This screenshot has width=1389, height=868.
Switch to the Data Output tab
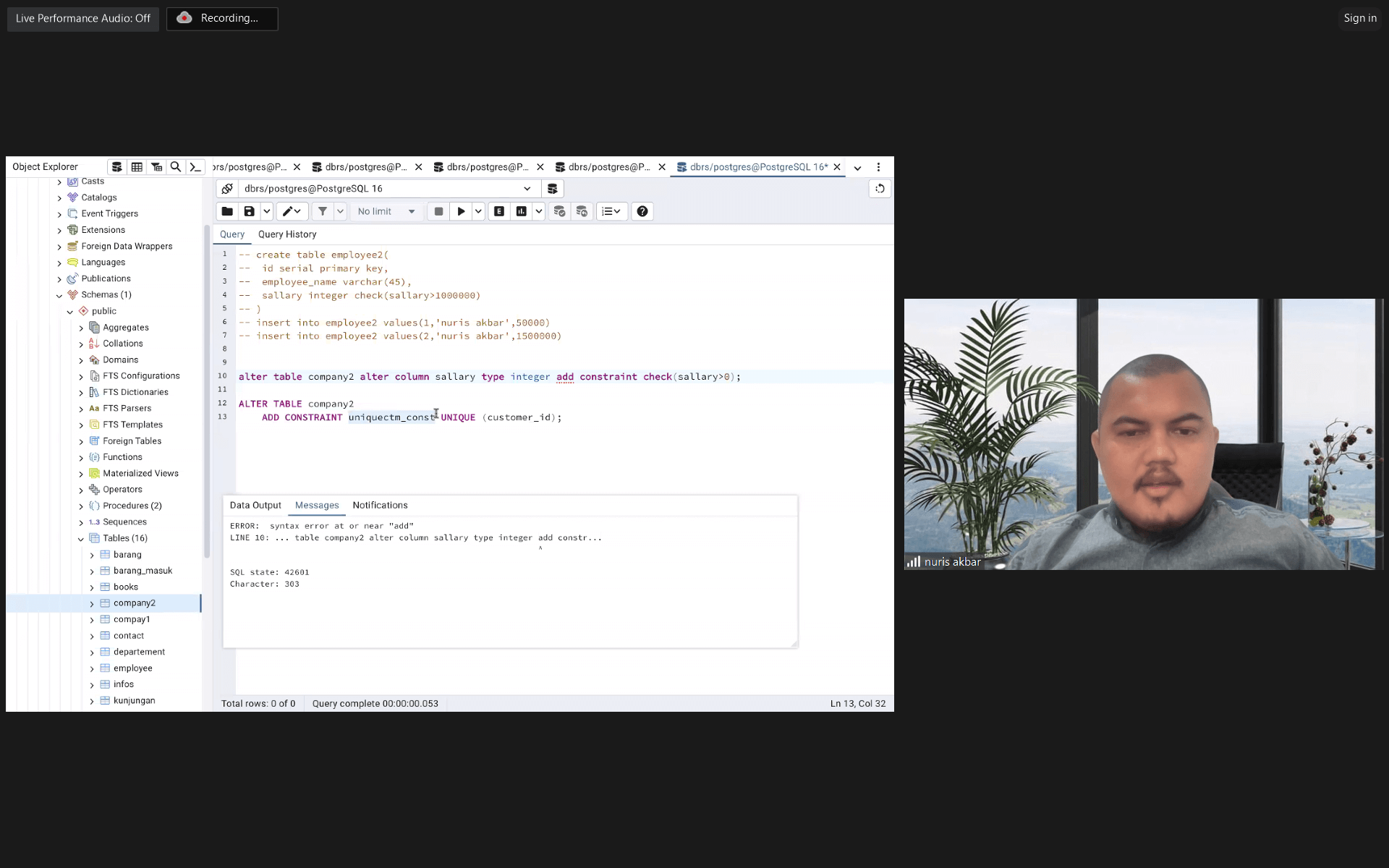255,505
